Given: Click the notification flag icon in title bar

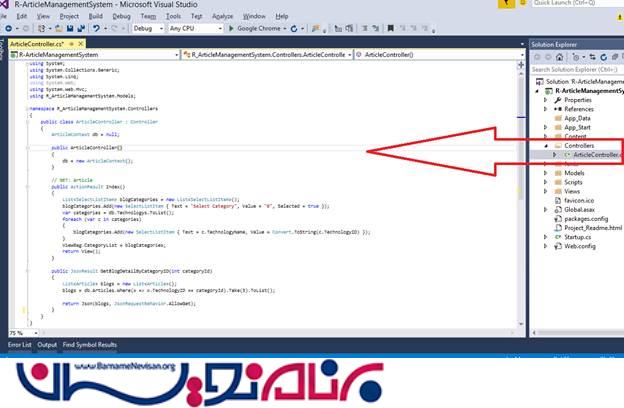Looking at the screenshot, I should [506, 3].
